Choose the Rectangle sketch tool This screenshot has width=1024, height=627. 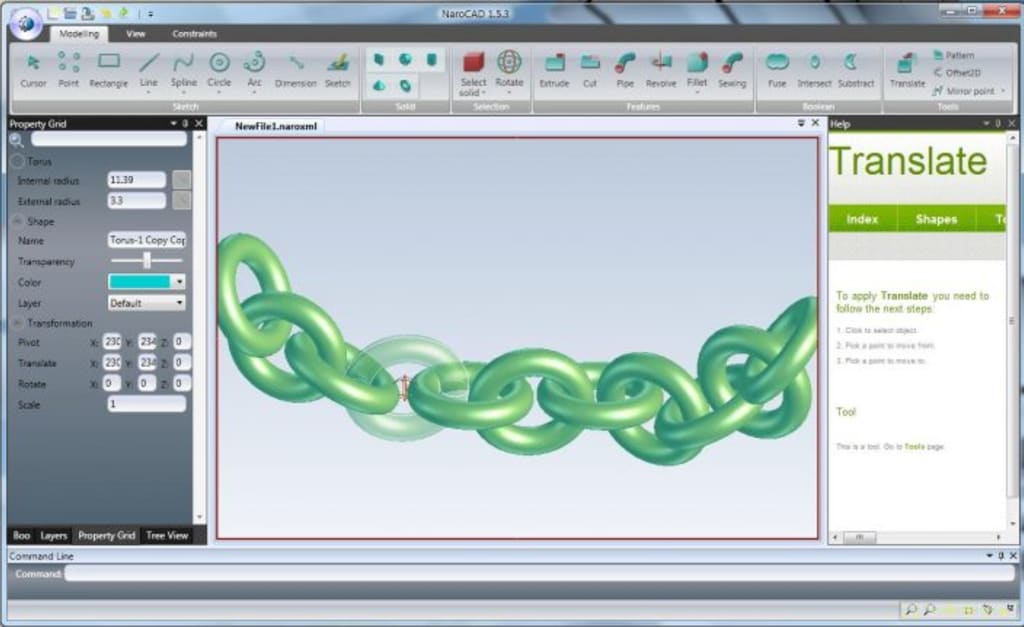click(108, 71)
